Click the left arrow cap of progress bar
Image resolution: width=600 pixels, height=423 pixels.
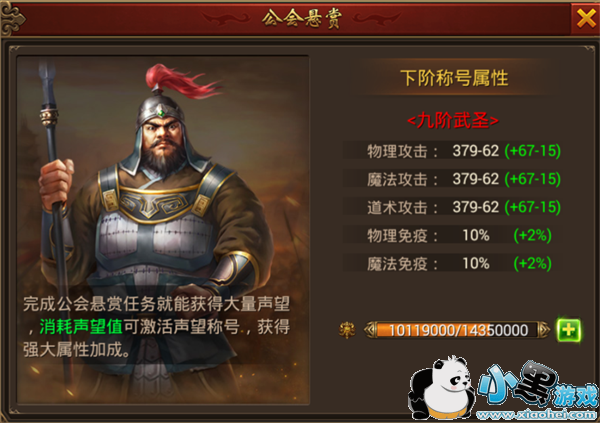(x=370, y=330)
